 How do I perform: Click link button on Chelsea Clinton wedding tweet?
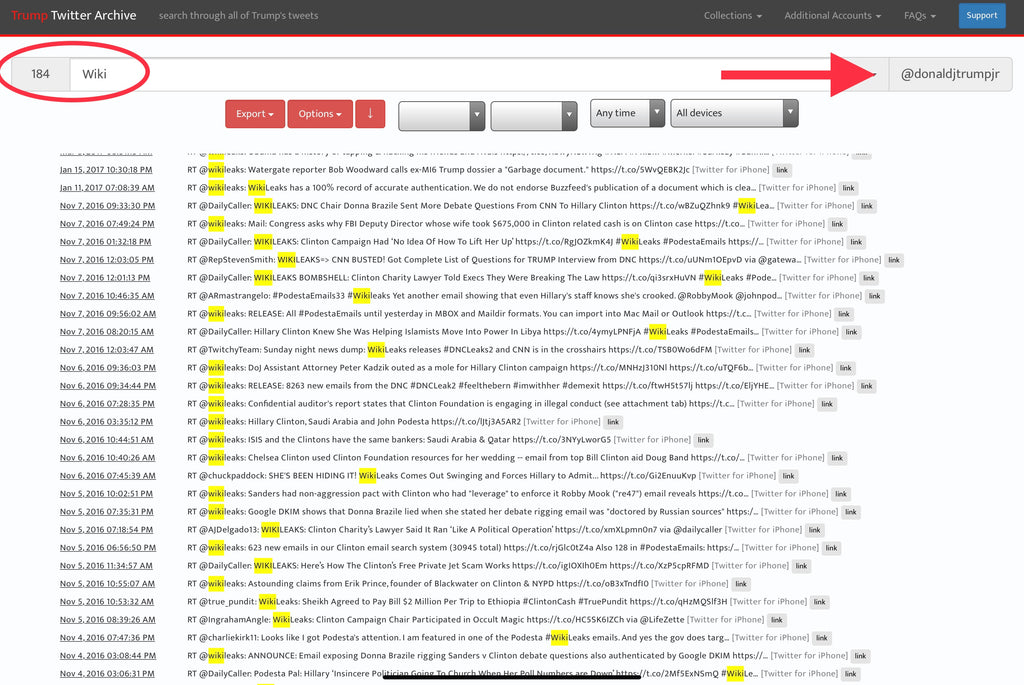pyautogui.click(x=837, y=458)
